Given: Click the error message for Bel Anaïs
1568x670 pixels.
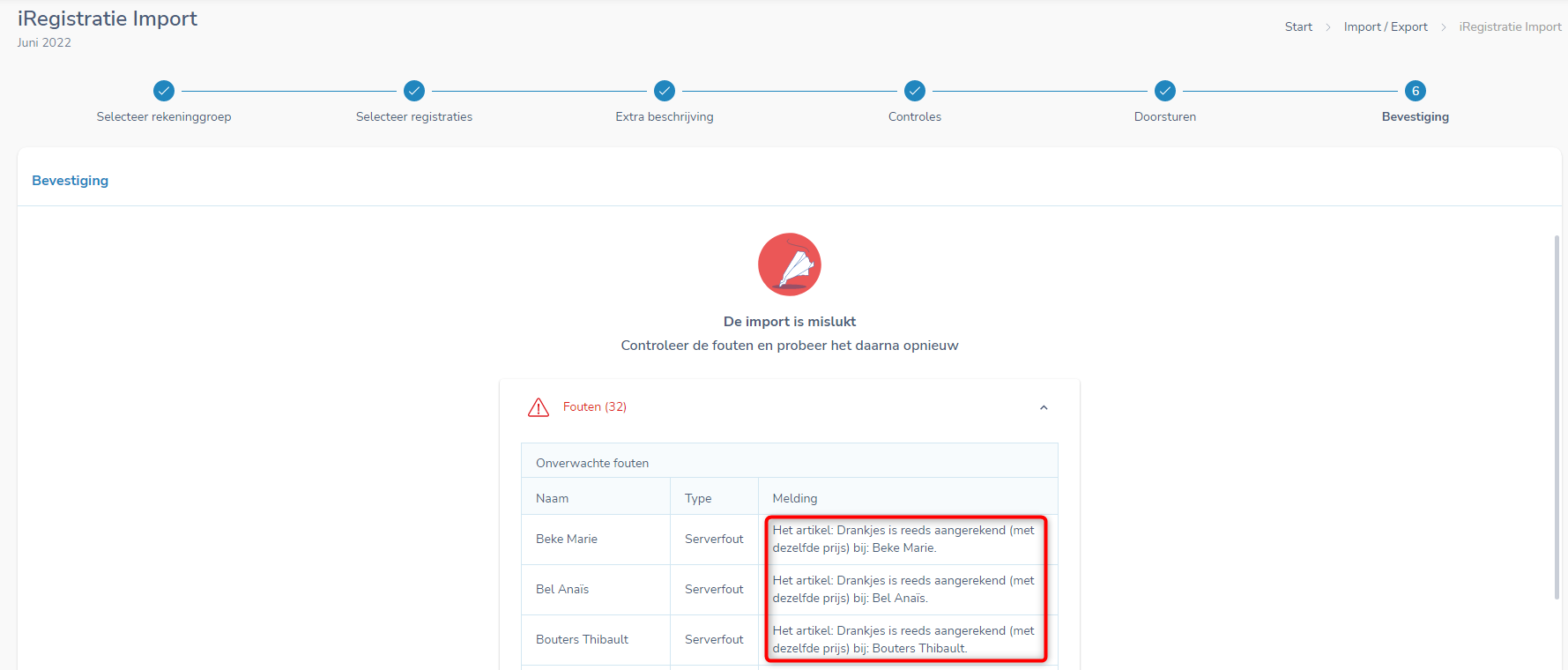Looking at the screenshot, I should (x=903, y=589).
